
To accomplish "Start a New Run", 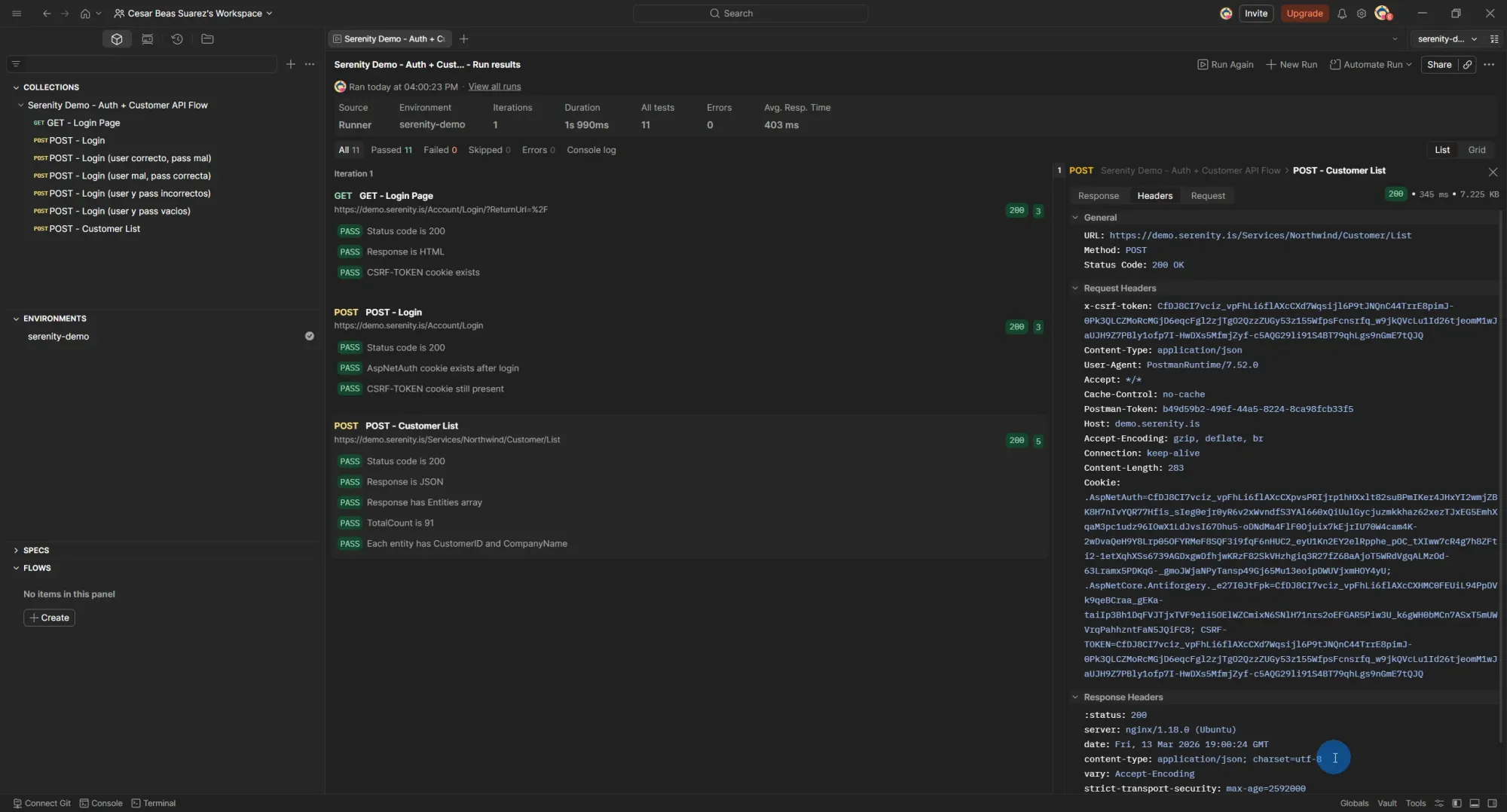I will coord(1291,65).
